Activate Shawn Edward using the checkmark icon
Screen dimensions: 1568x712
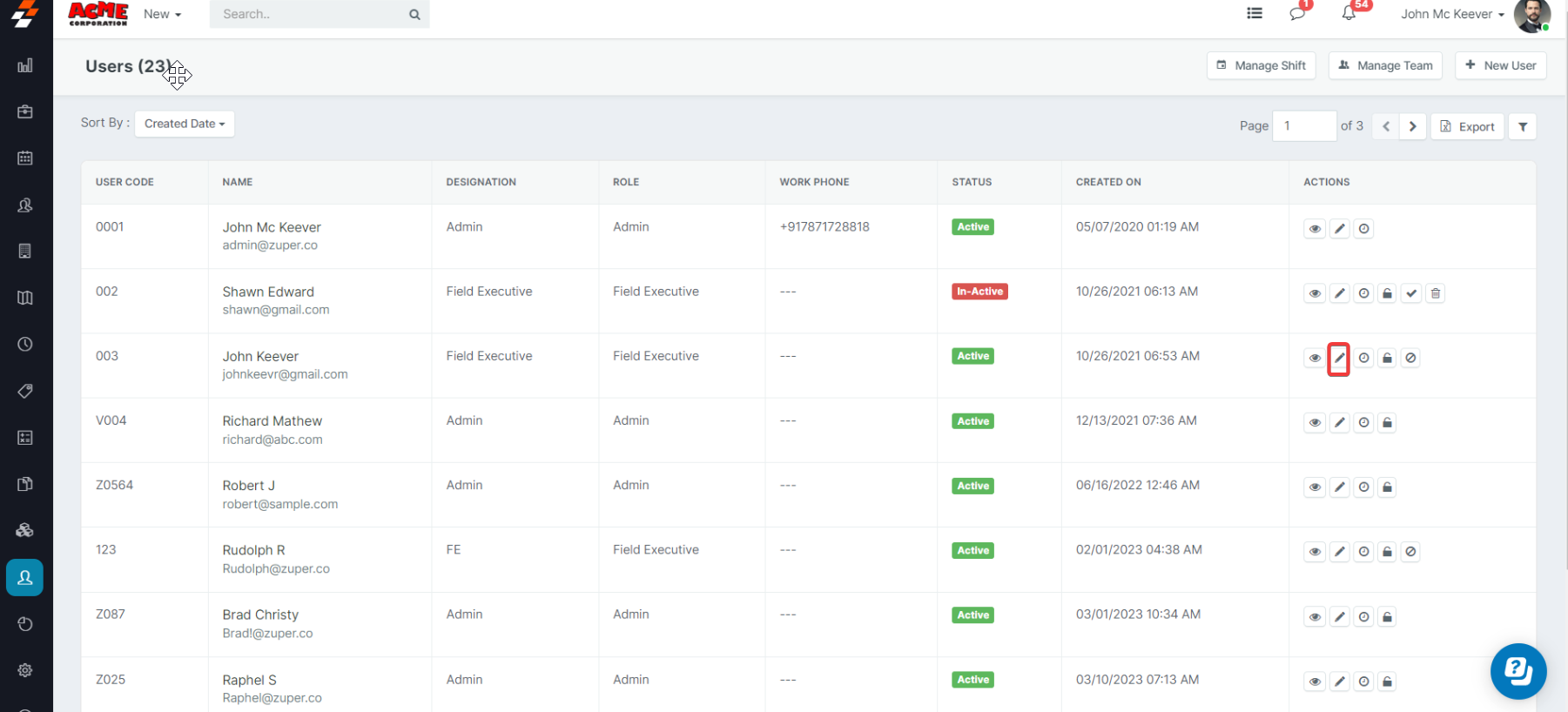(1411, 293)
